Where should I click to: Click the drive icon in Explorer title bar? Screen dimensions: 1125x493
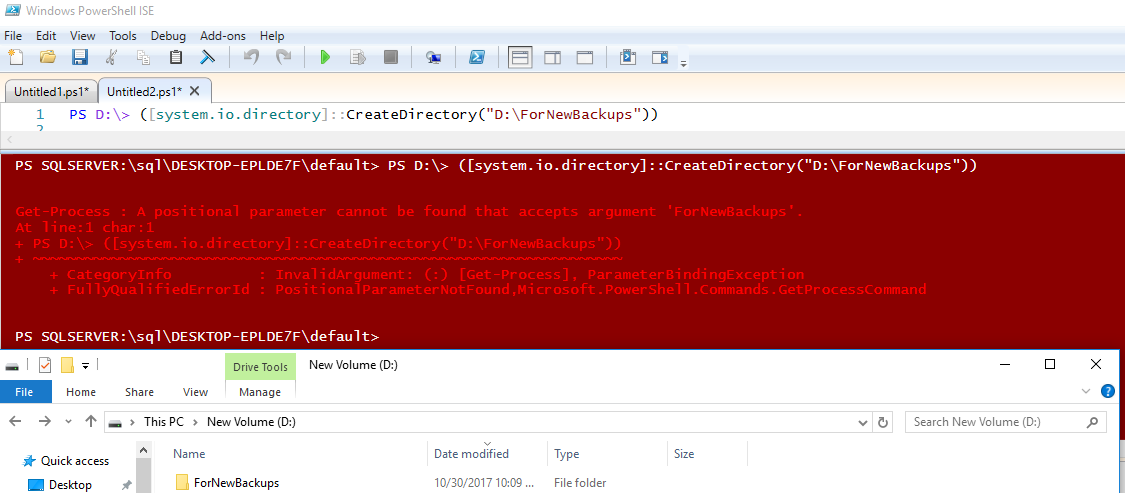click(x=12, y=365)
